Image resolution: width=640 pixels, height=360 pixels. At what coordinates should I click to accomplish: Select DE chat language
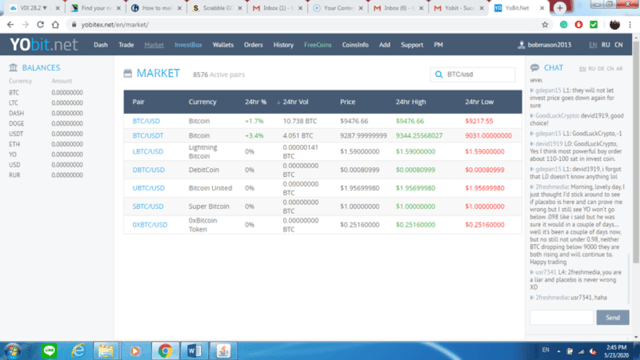pos(601,69)
